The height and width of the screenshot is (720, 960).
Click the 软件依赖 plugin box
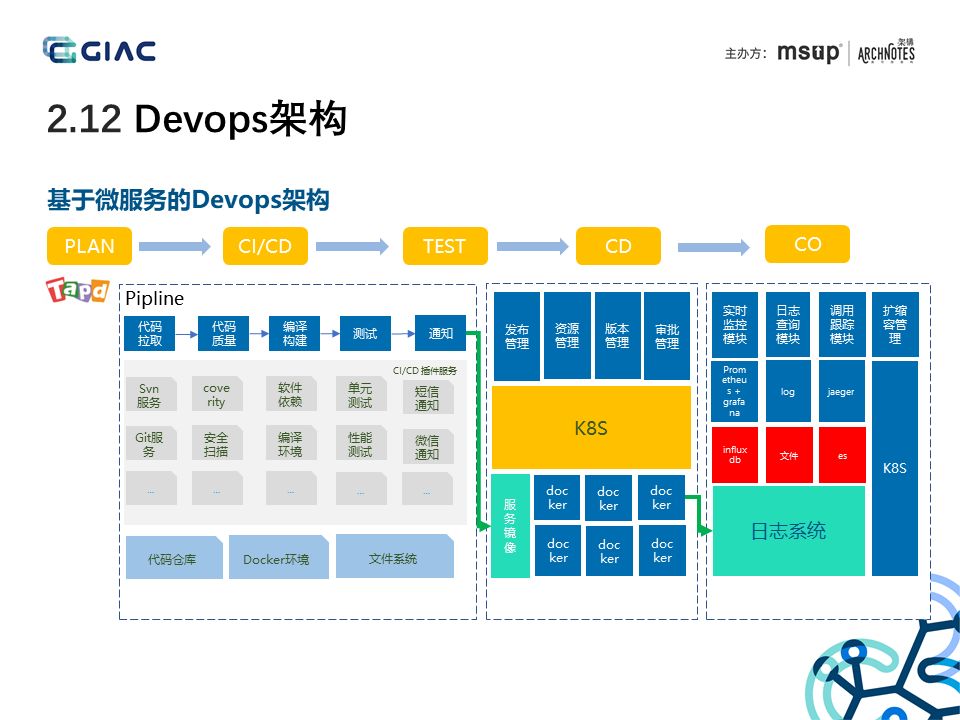[x=291, y=395]
